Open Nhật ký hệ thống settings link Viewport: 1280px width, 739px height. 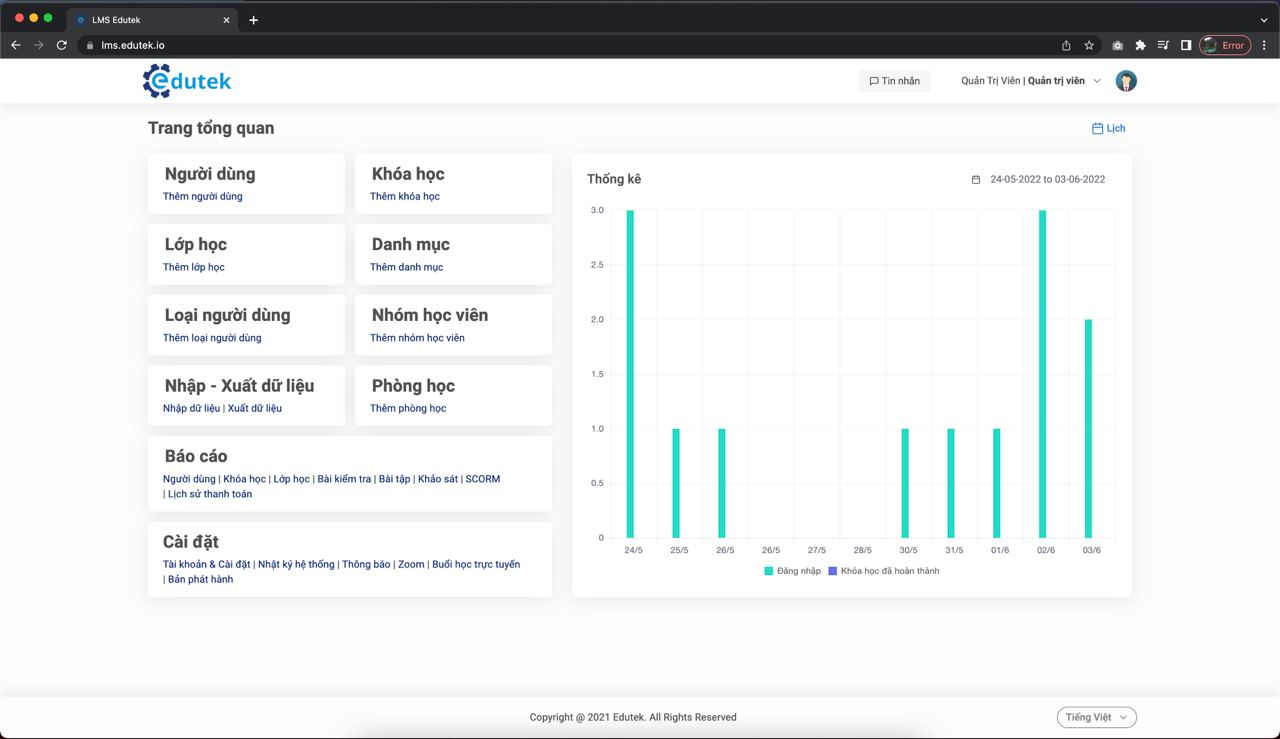click(x=296, y=564)
